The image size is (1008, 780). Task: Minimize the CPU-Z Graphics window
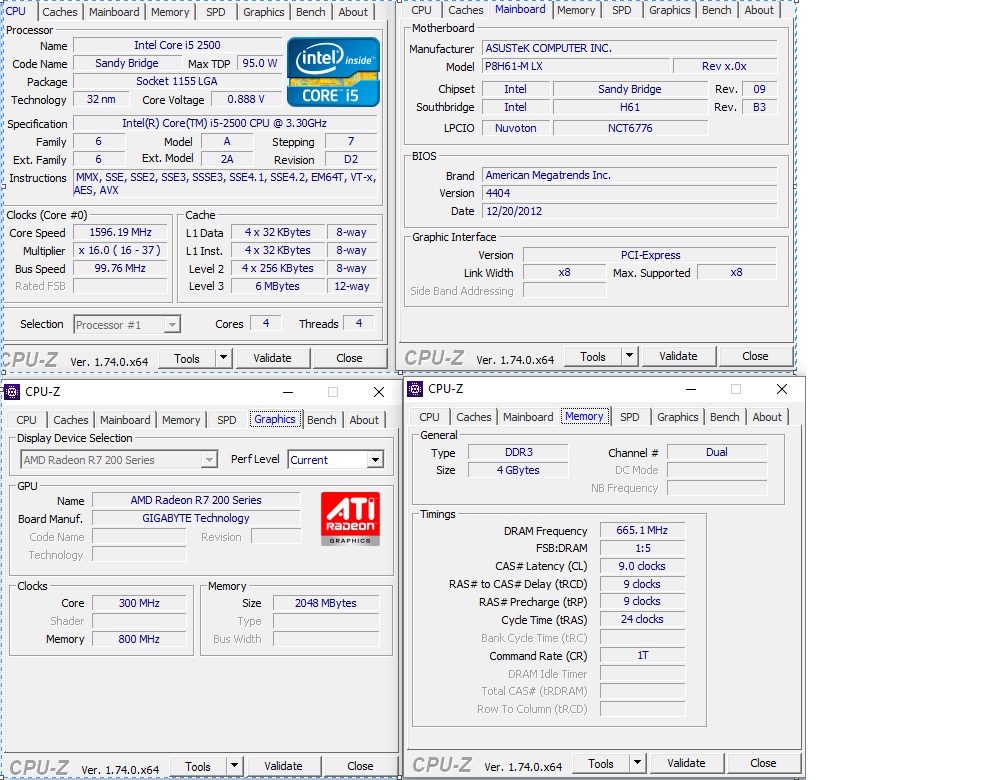(x=288, y=392)
